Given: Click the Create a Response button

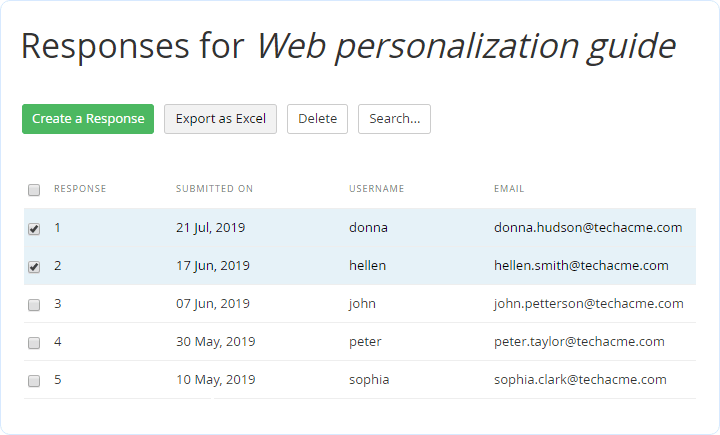Looking at the screenshot, I should click(x=88, y=119).
